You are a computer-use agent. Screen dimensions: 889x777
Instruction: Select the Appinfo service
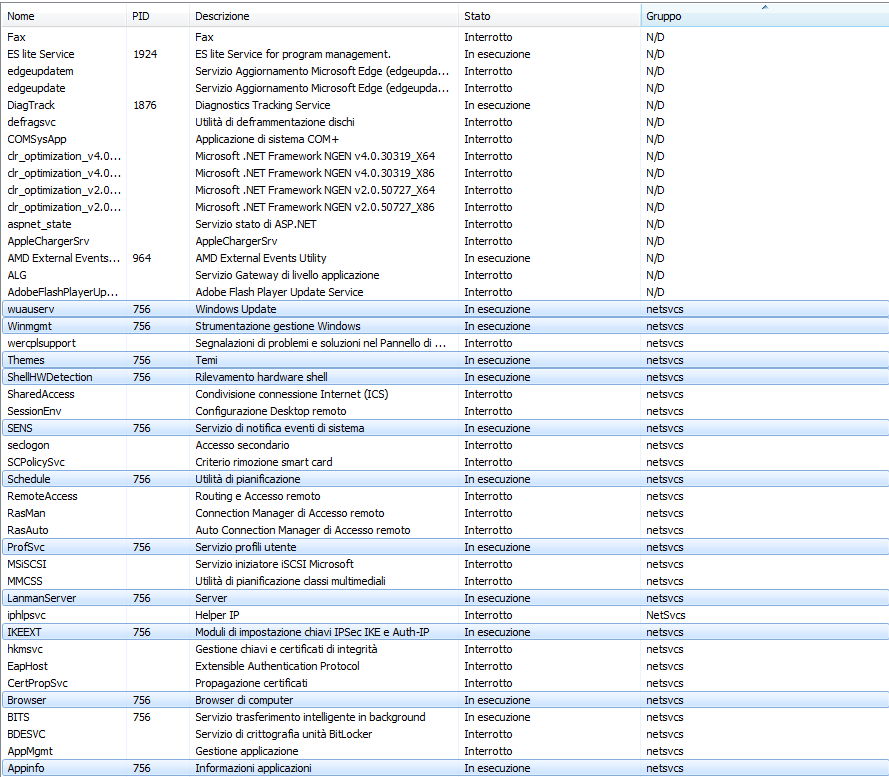(26, 769)
